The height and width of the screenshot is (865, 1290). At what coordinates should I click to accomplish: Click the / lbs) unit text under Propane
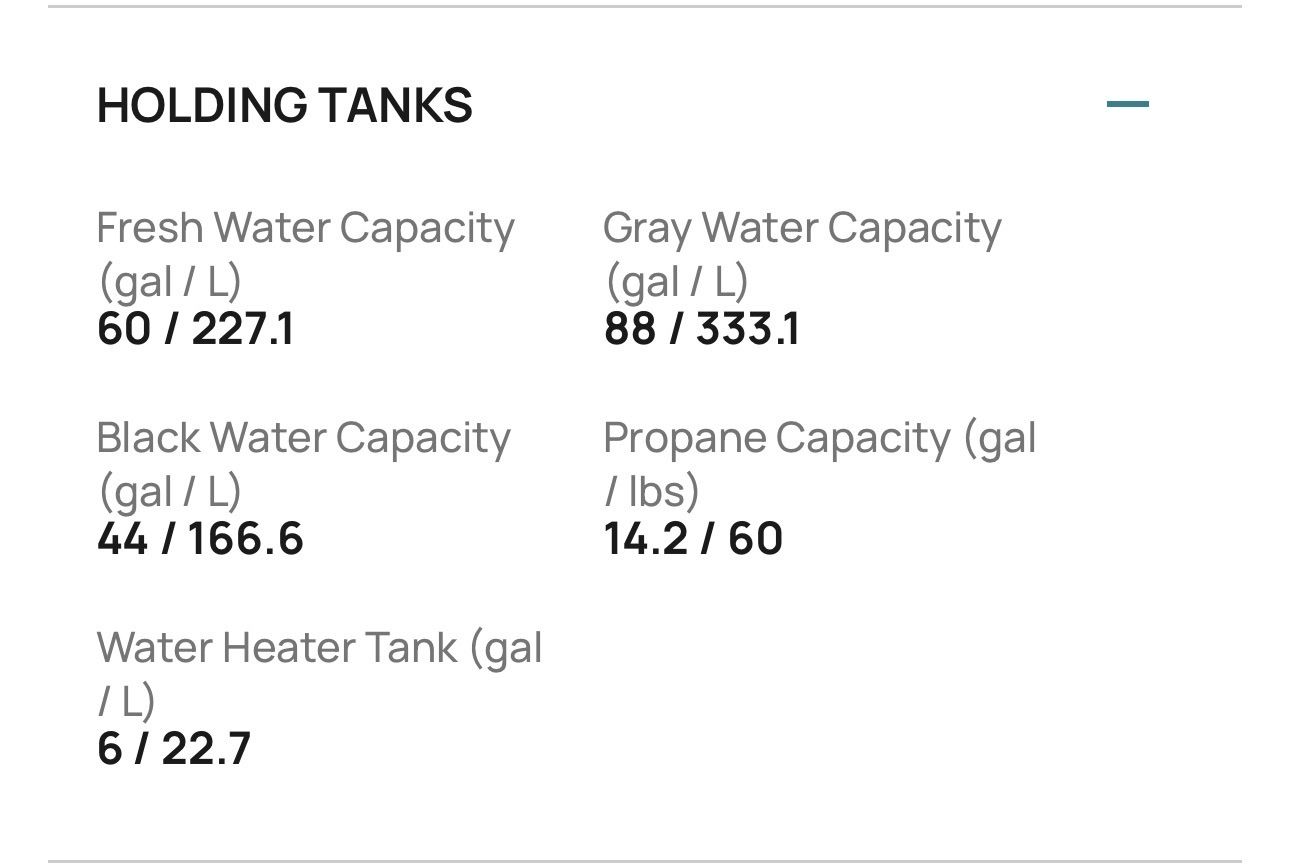(652, 492)
